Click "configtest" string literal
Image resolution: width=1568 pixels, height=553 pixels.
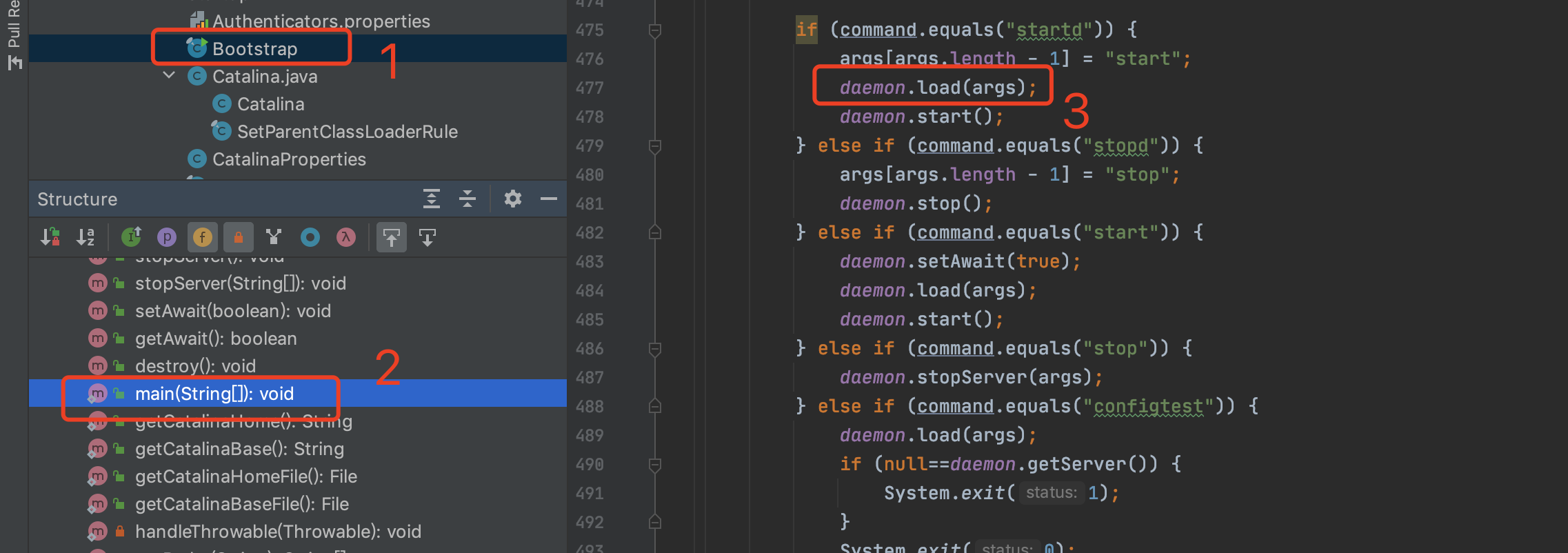tap(1148, 406)
